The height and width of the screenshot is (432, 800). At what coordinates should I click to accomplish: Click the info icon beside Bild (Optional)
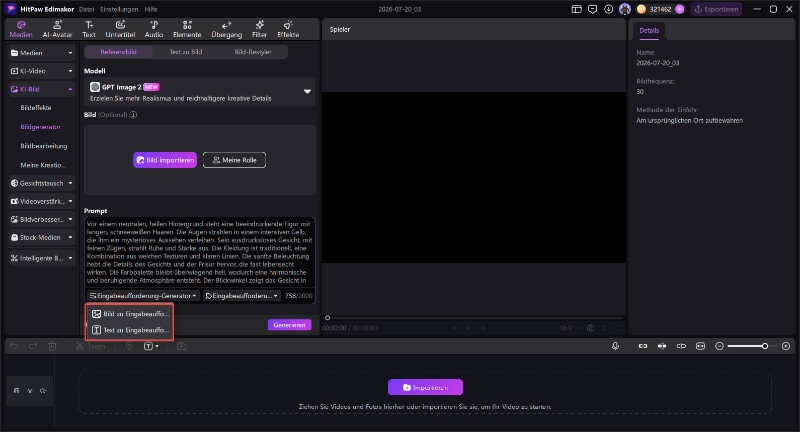(133, 115)
